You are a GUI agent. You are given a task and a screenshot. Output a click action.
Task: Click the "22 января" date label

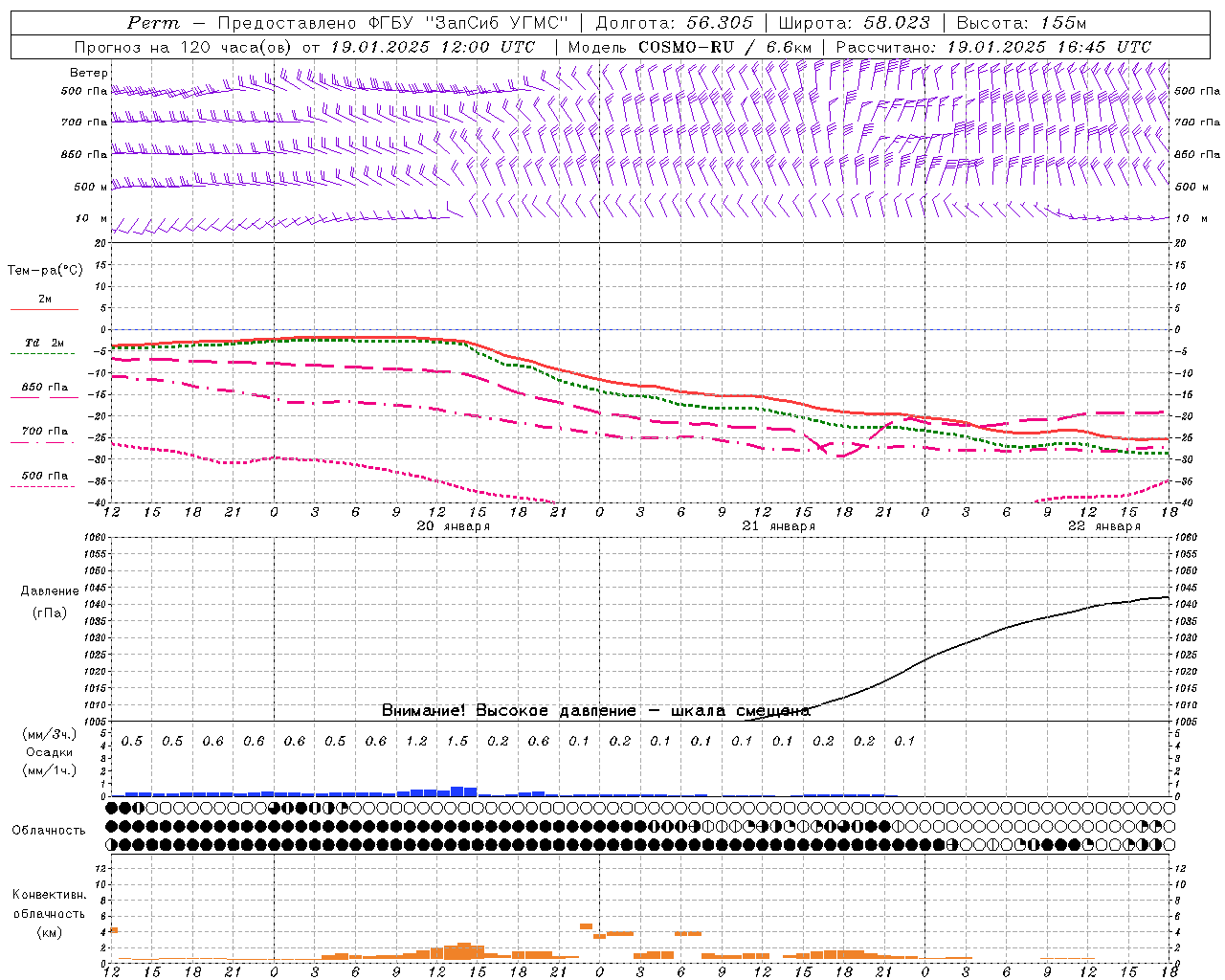pyautogui.click(x=1103, y=526)
